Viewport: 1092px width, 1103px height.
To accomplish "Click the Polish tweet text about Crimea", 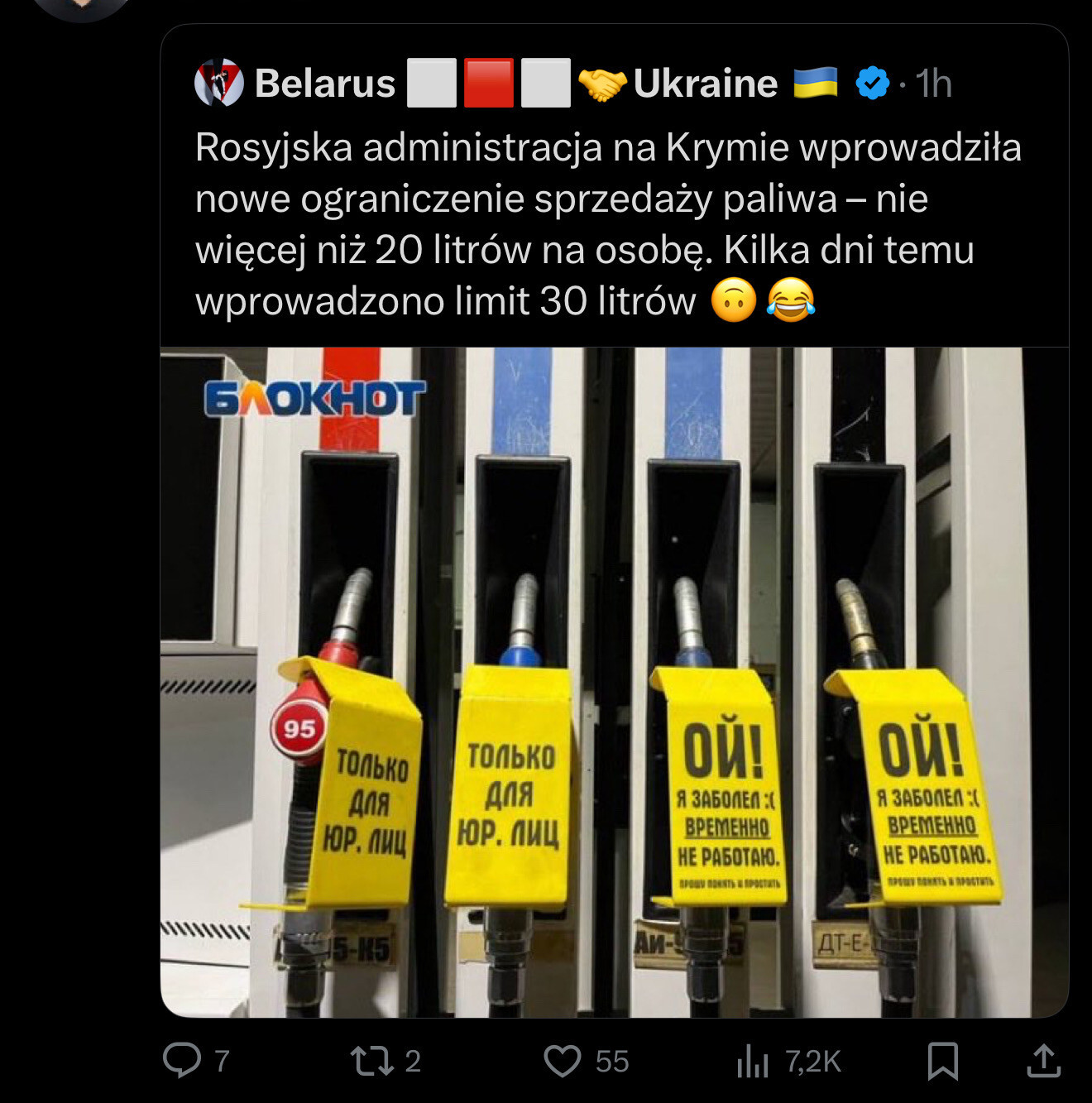I will tap(608, 224).
